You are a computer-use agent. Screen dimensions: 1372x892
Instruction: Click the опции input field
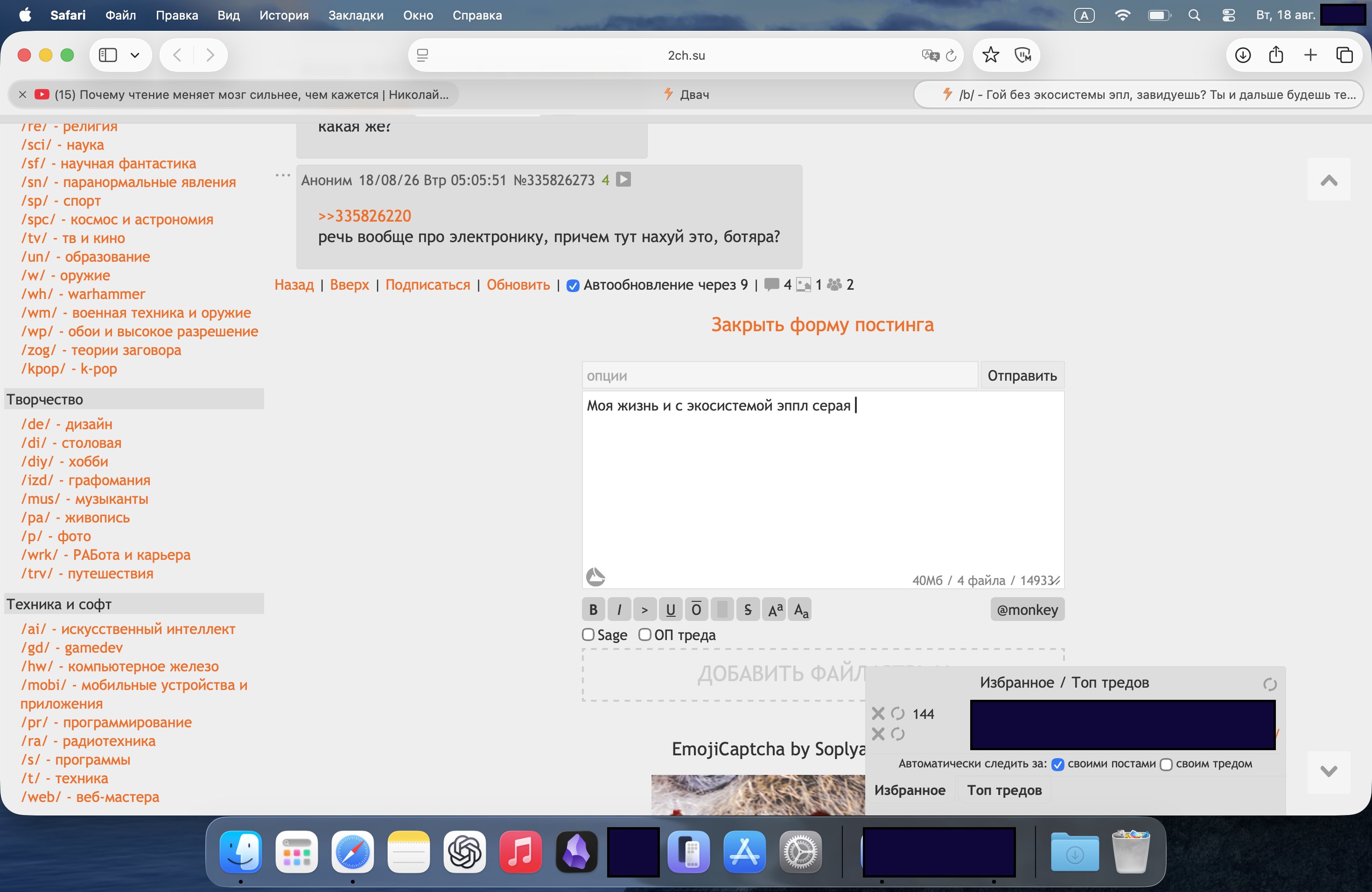pos(780,376)
